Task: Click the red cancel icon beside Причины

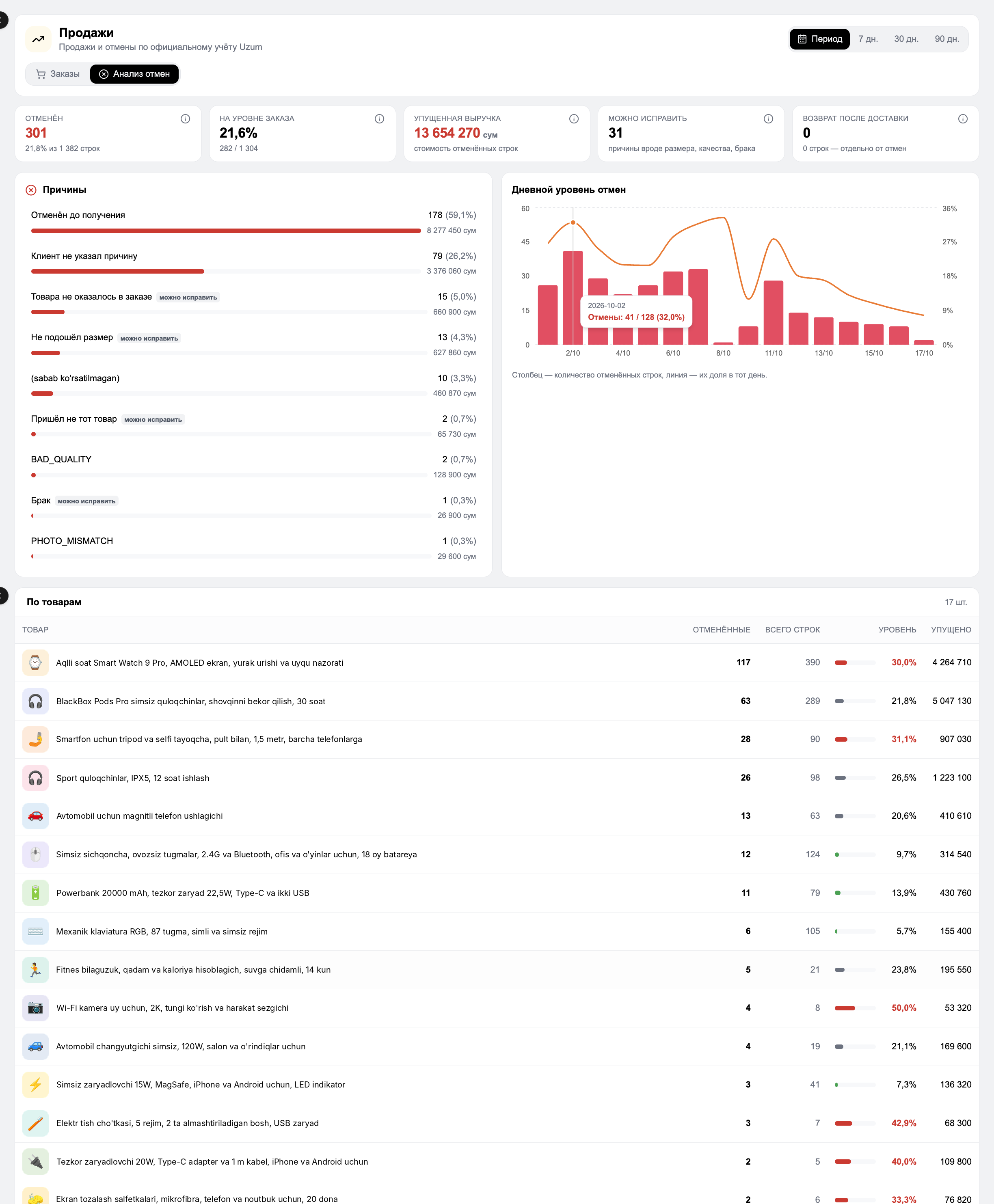Action: click(x=32, y=190)
